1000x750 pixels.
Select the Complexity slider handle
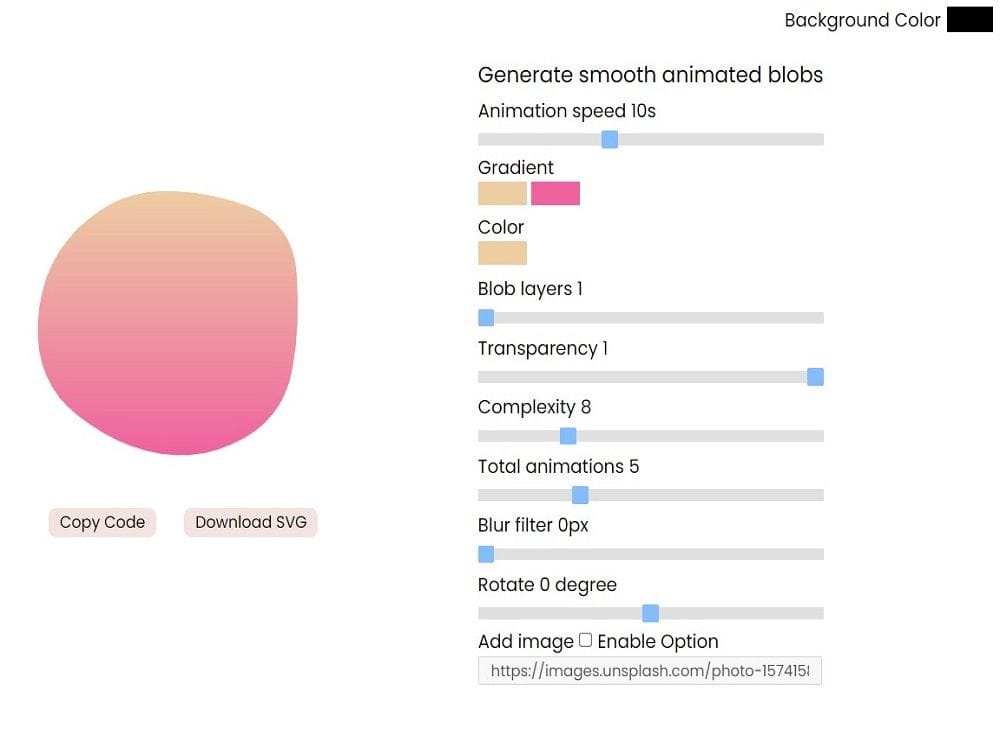tap(569, 436)
